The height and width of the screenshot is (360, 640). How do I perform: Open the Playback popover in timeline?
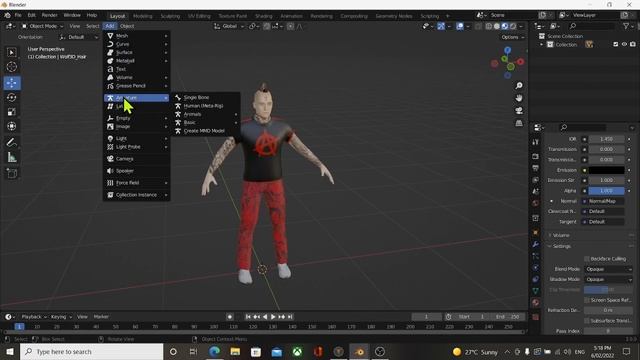33,317
